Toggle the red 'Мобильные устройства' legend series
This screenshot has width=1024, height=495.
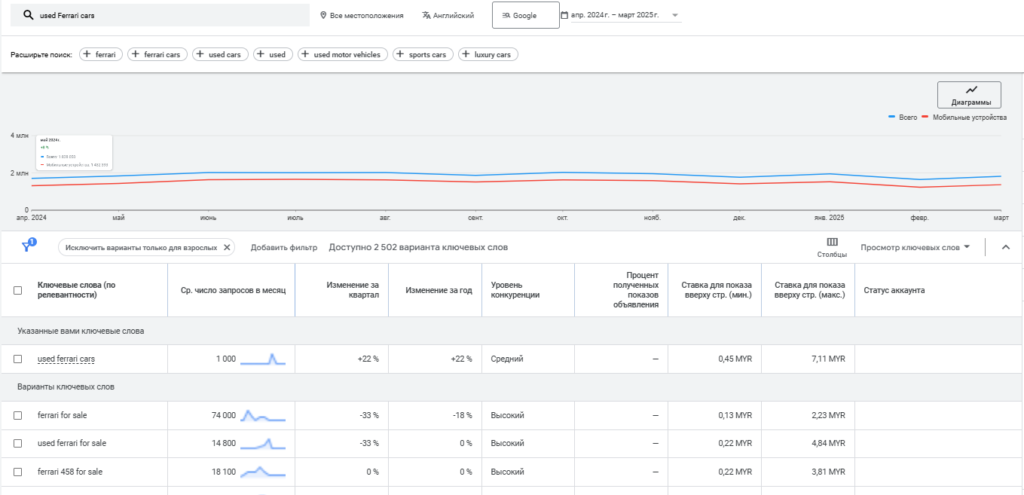coord(964,118)
